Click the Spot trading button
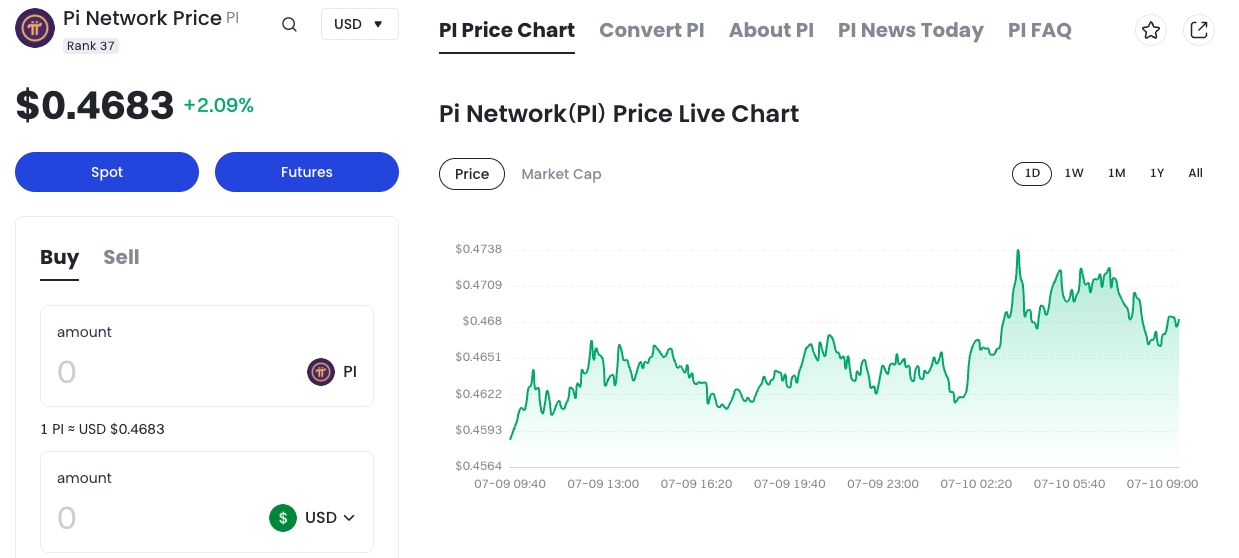The image size is (1239, 558). coord(107,172)
